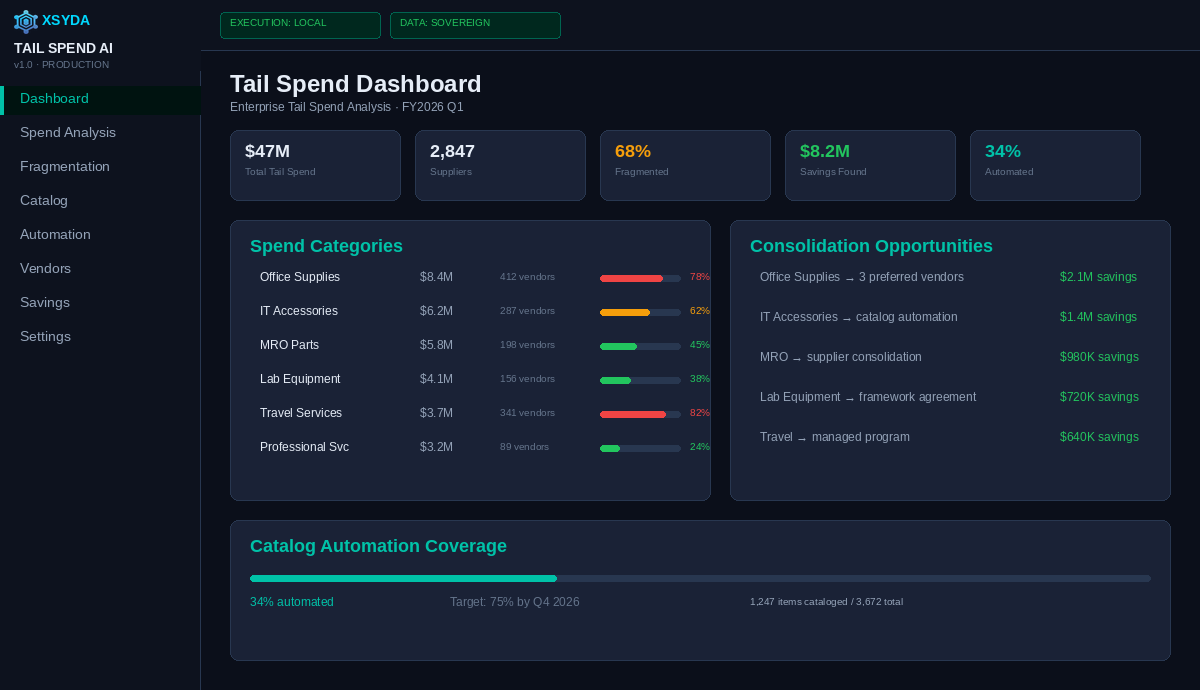Click the DATA: SOVEREIGN status badge
The image size is (1200, 690).
[475, 25]
